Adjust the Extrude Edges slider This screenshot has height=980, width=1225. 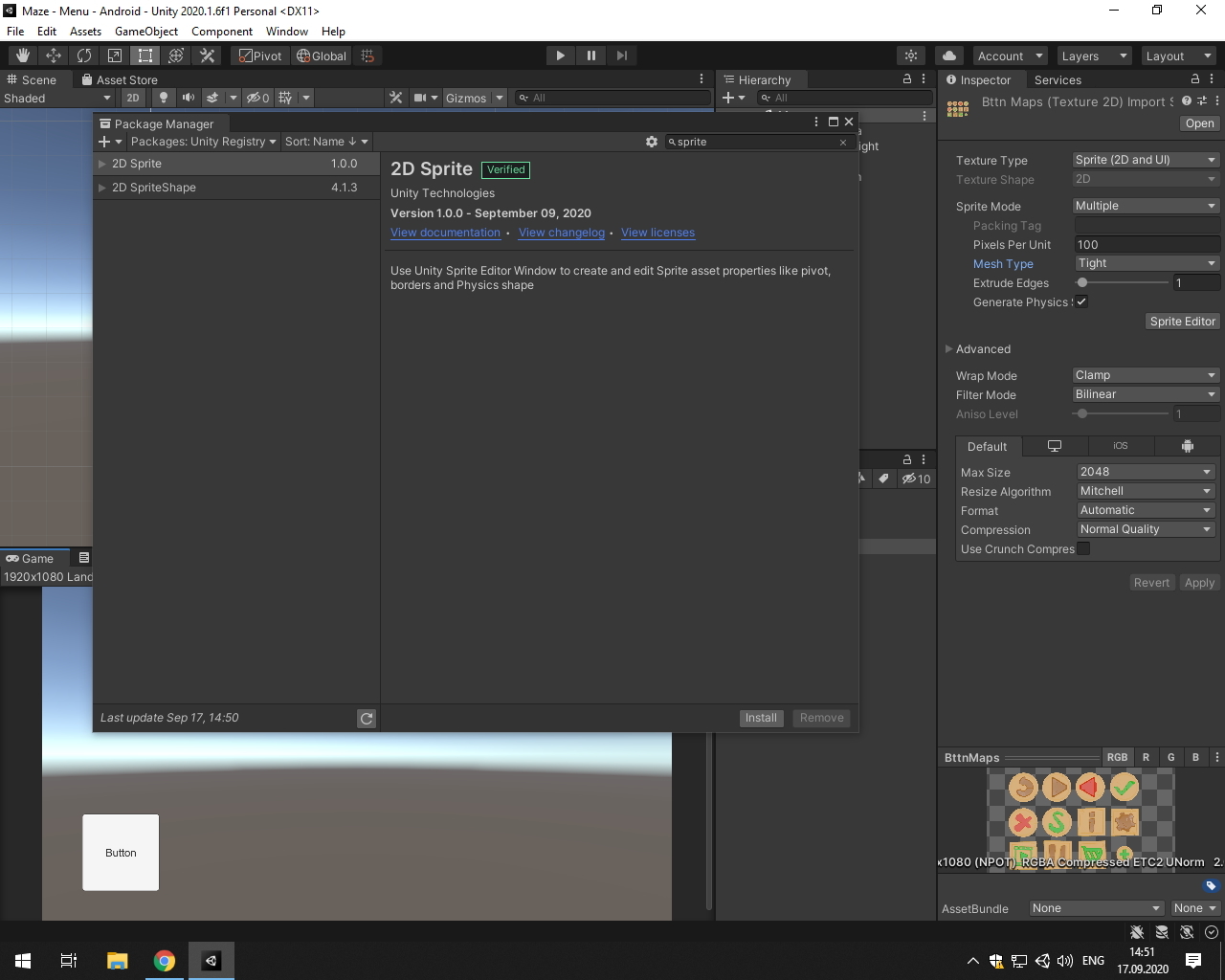[x=1122, y=282]
